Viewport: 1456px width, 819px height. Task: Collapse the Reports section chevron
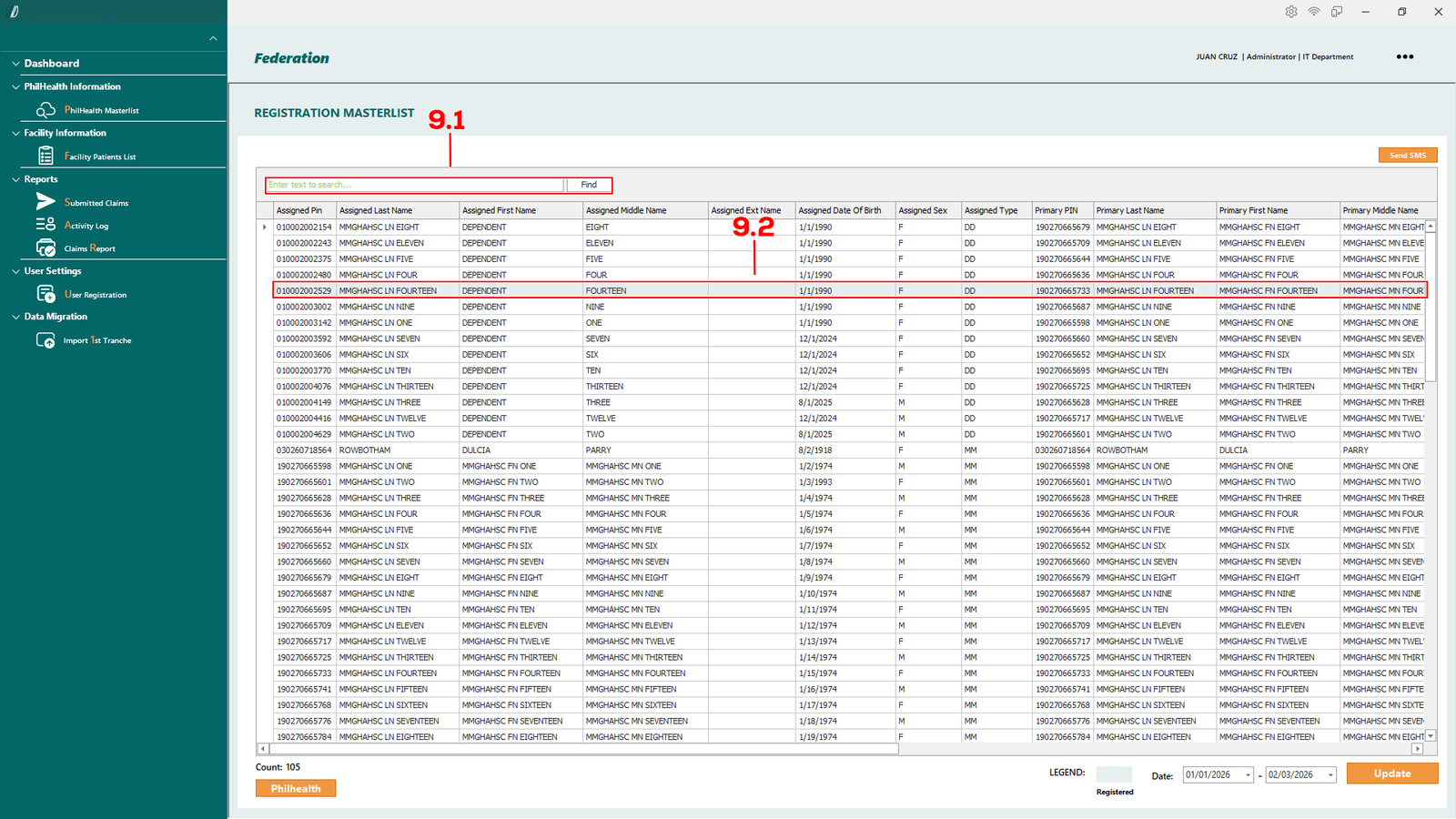click(15, 179)
